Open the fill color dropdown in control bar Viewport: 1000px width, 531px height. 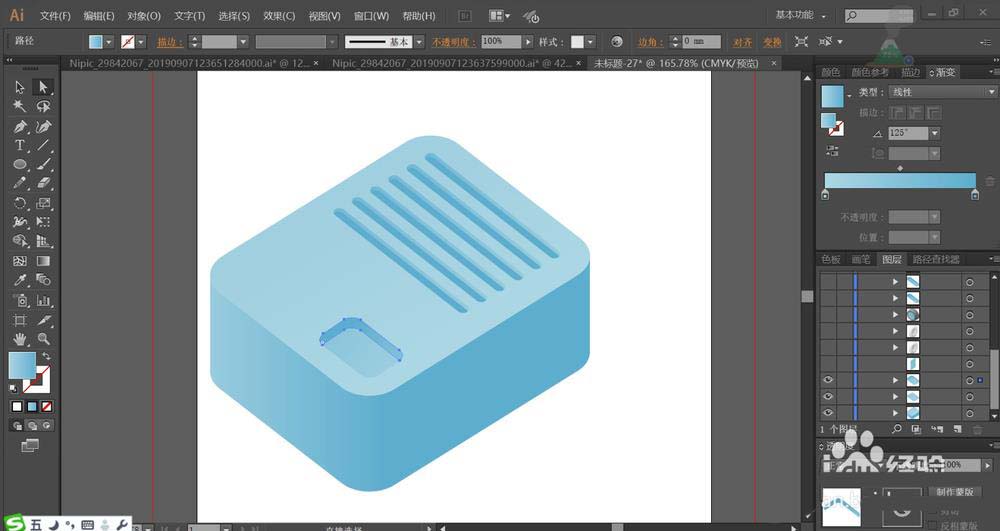click(109, 42)
